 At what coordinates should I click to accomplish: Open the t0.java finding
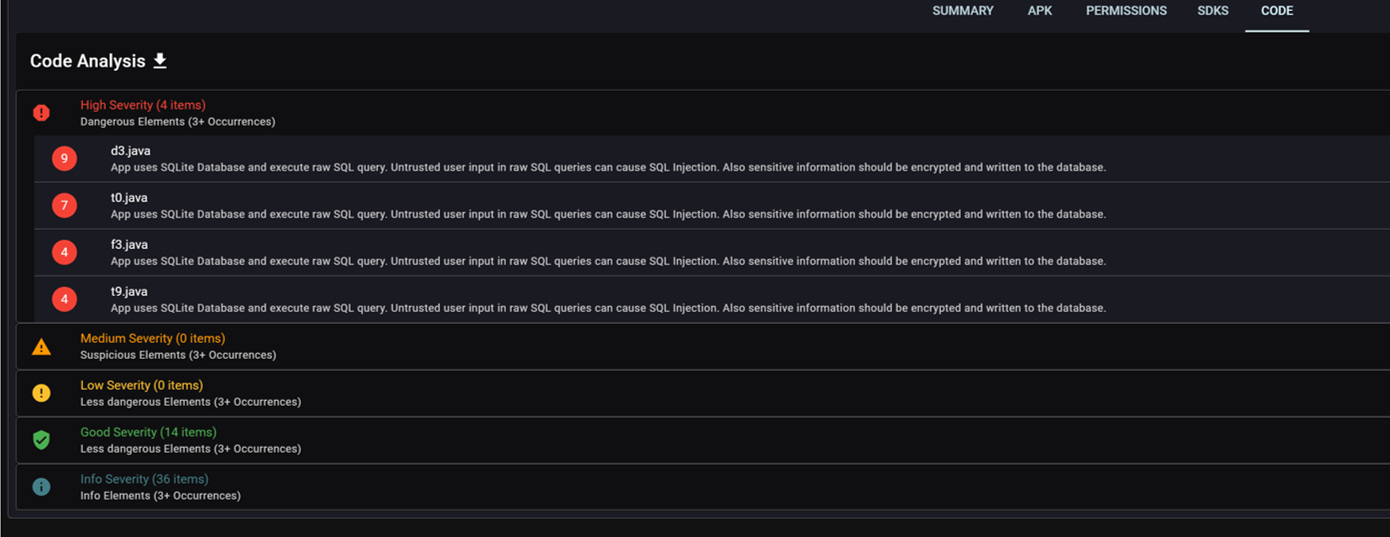pos(712,206)
